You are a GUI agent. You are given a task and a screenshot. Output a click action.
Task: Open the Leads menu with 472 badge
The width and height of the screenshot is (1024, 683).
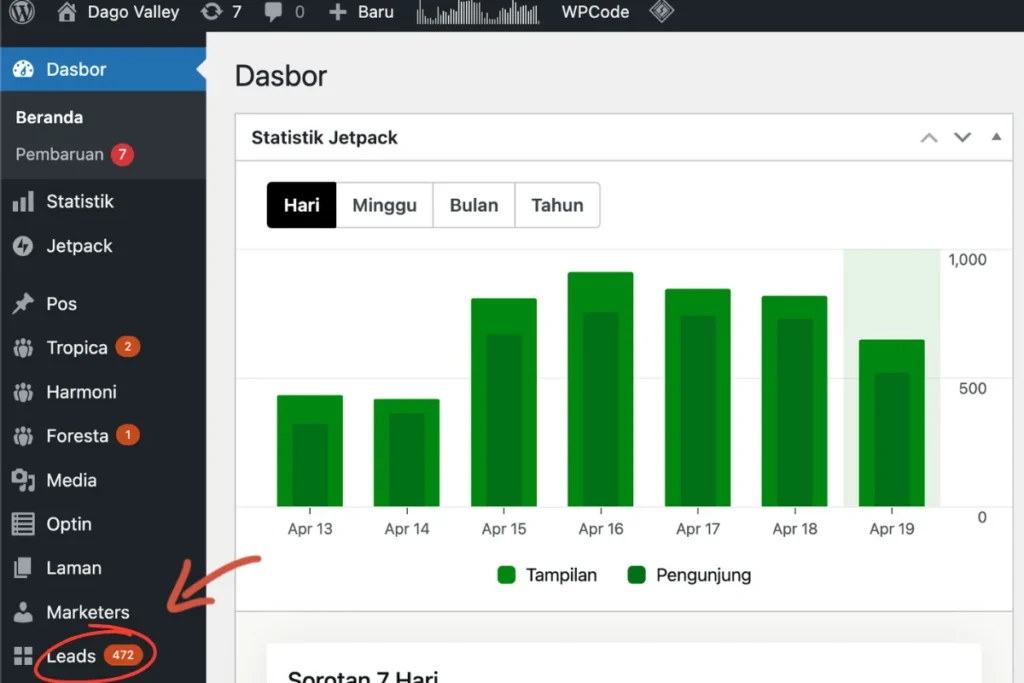coord(71,656)
